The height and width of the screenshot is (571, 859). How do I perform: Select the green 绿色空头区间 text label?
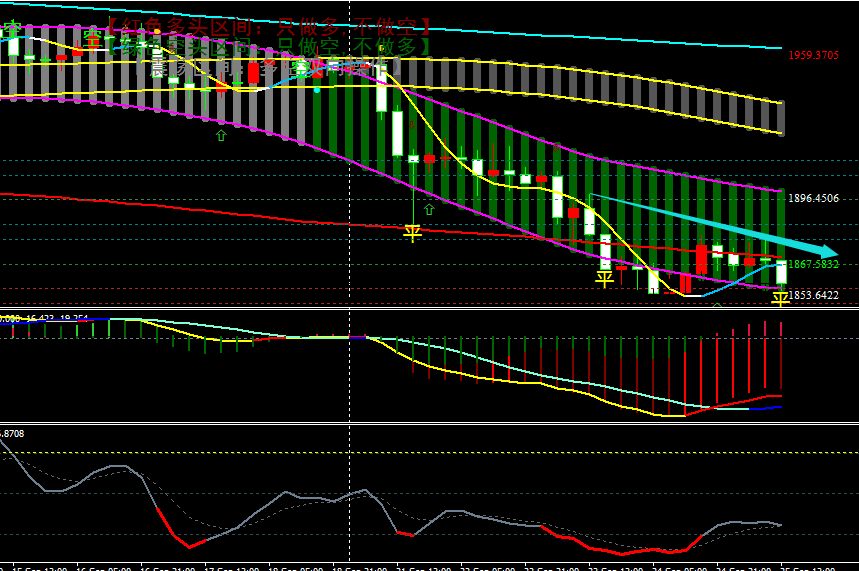(268, 47)
